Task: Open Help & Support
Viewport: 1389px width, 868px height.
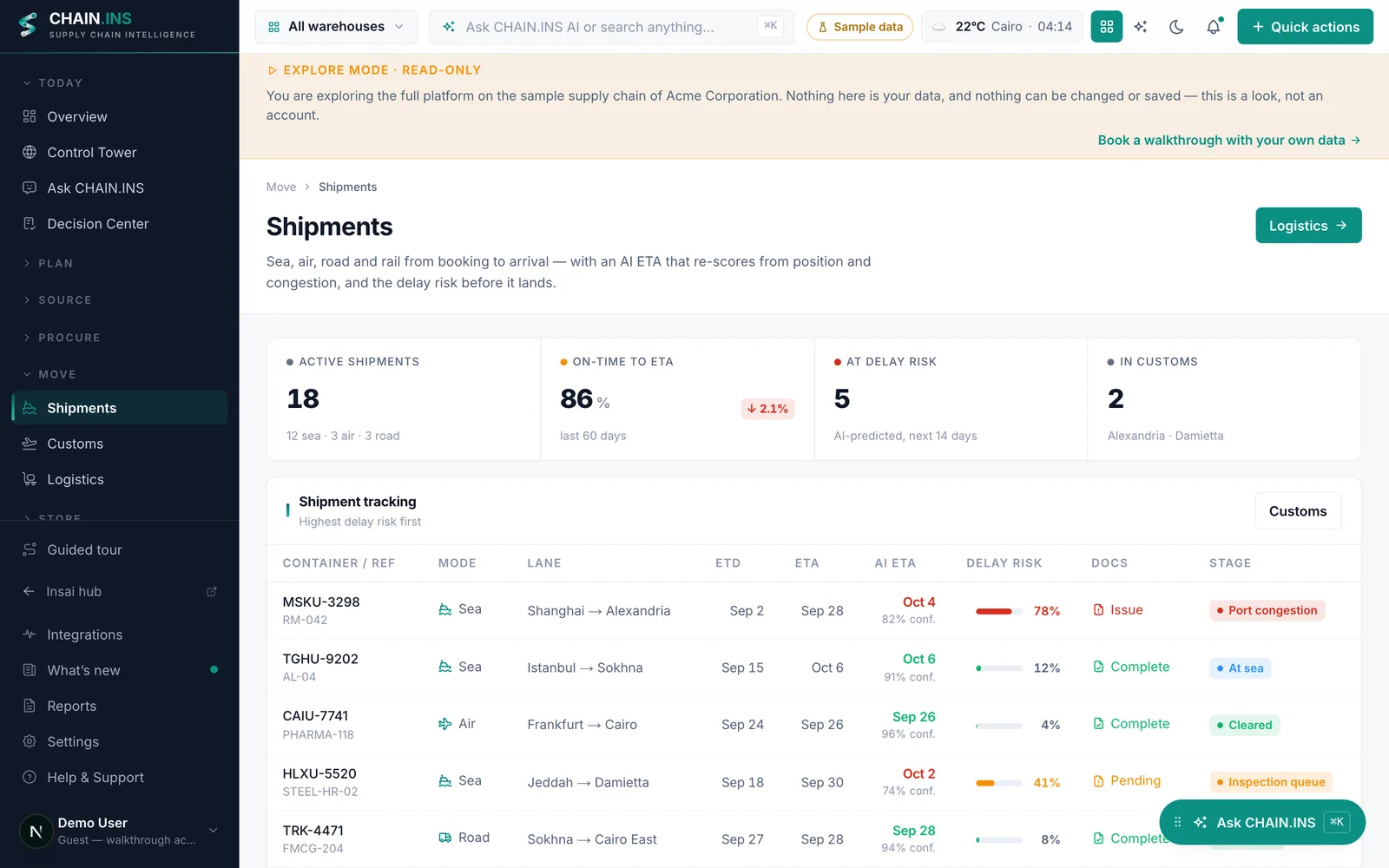Action: 120,777
